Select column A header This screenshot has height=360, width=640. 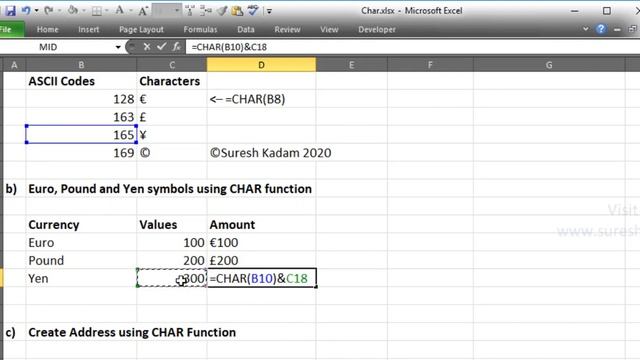(14, 65)
